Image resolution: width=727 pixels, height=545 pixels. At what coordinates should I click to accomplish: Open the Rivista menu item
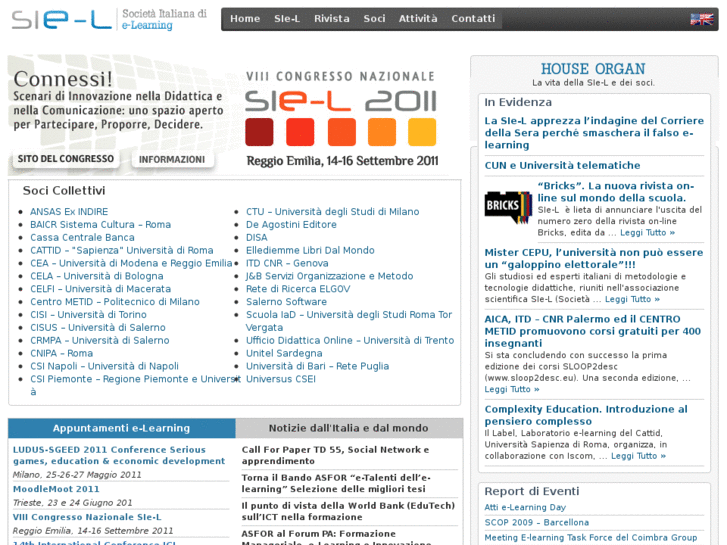point(332,19)
